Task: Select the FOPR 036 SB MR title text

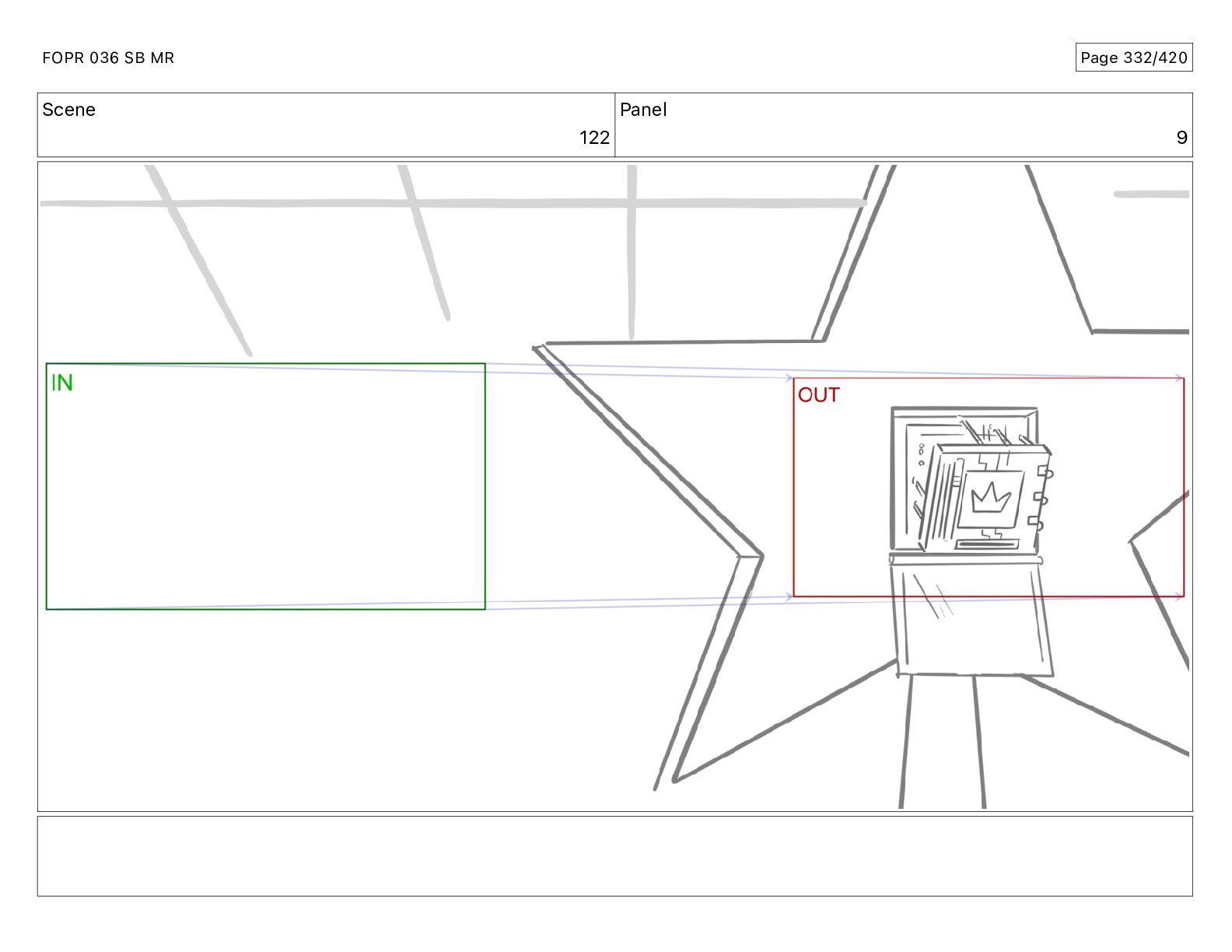Action: [x=108, y=58]
